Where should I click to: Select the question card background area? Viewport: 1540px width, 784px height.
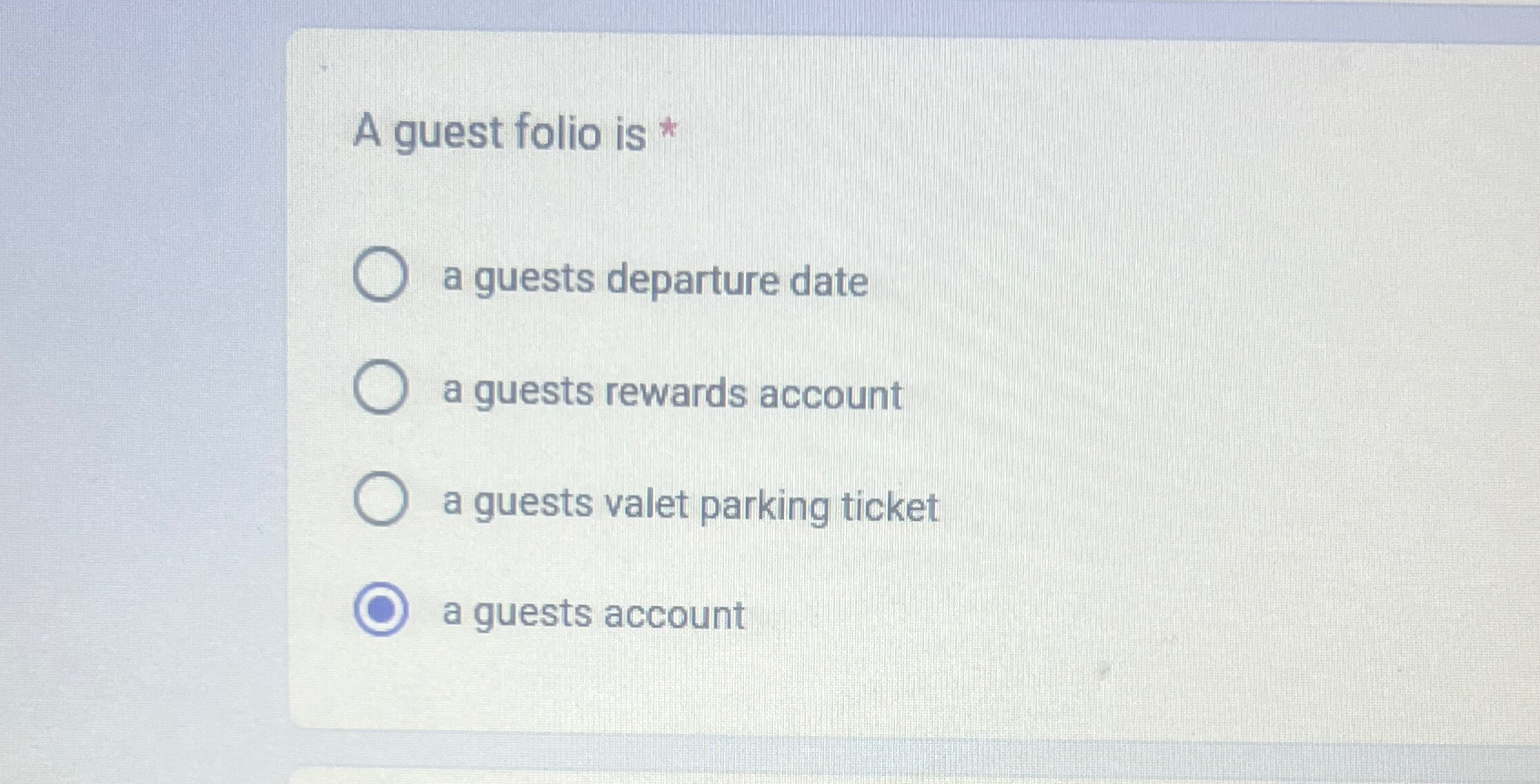[1092, 364]
